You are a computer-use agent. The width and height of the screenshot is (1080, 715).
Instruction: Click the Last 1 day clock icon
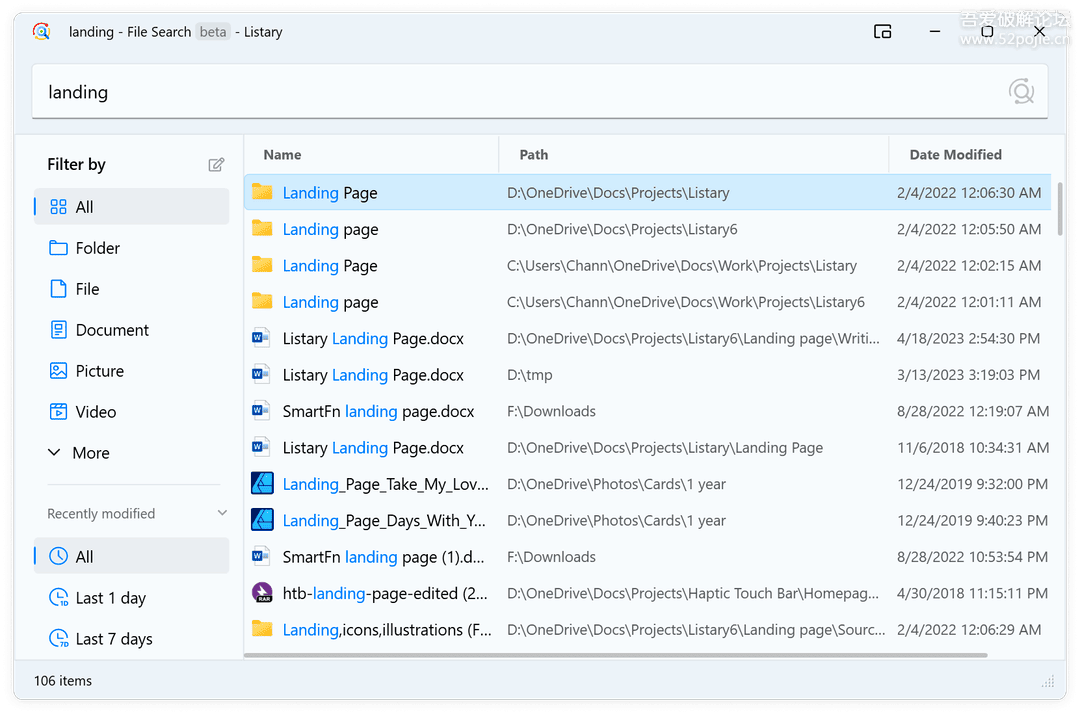[59, 597]
